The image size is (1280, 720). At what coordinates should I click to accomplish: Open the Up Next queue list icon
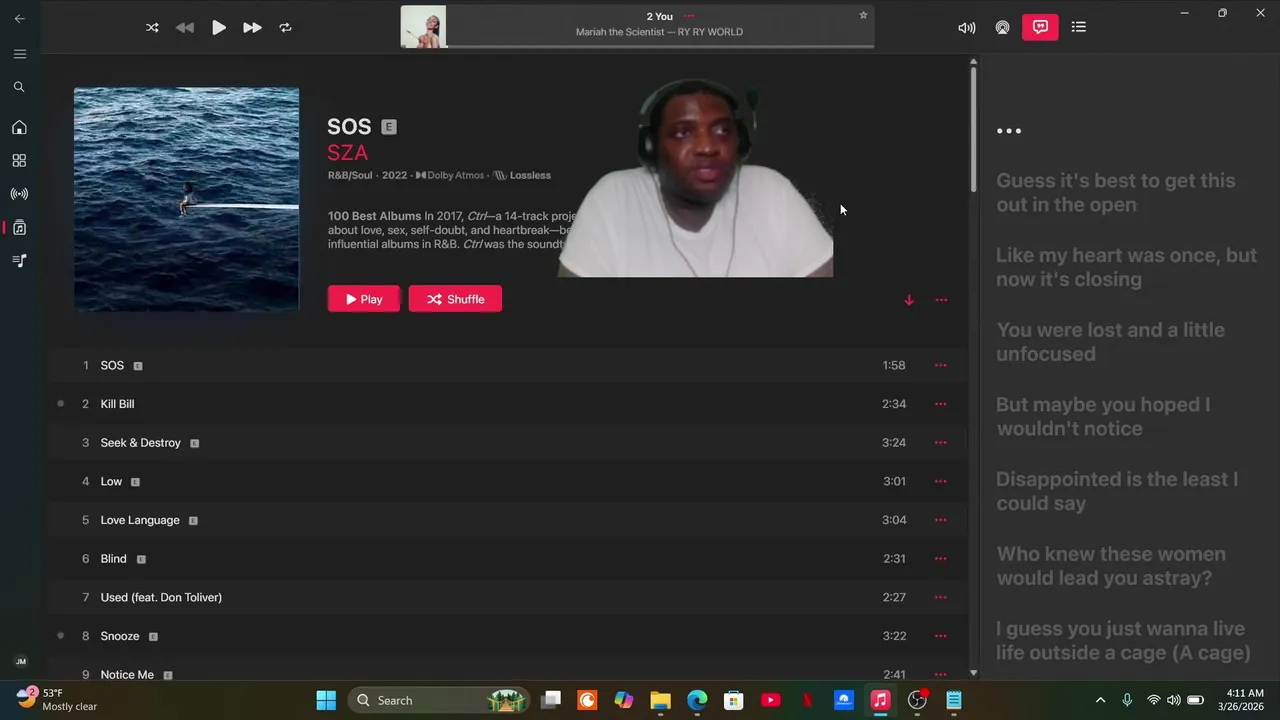point(1078,27)
